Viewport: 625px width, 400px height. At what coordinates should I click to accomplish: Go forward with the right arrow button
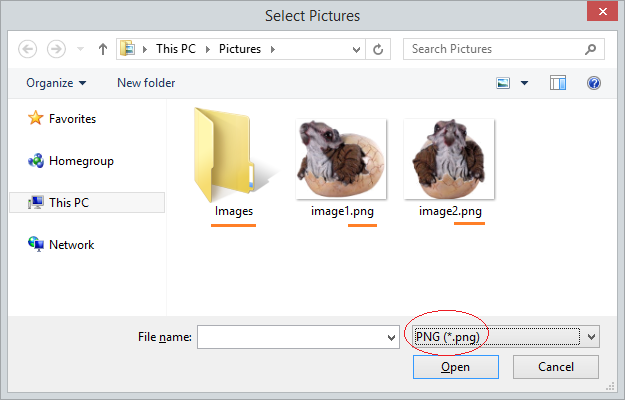click(56, 49)
